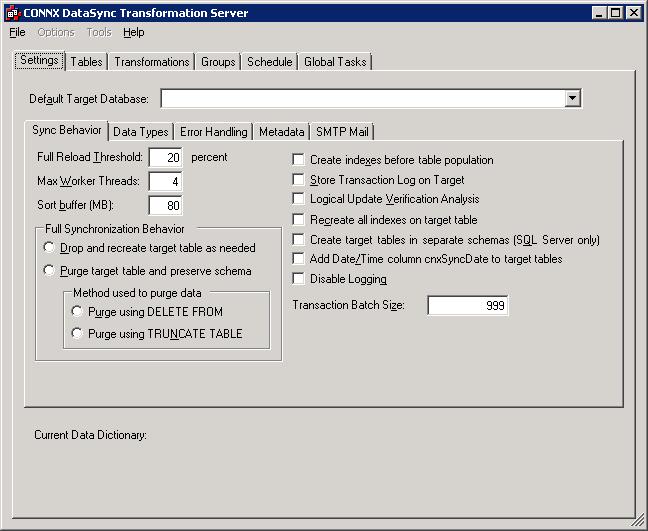Go to the Groups tab
Viewport: 648px width, 531px height.
(218, 62)
